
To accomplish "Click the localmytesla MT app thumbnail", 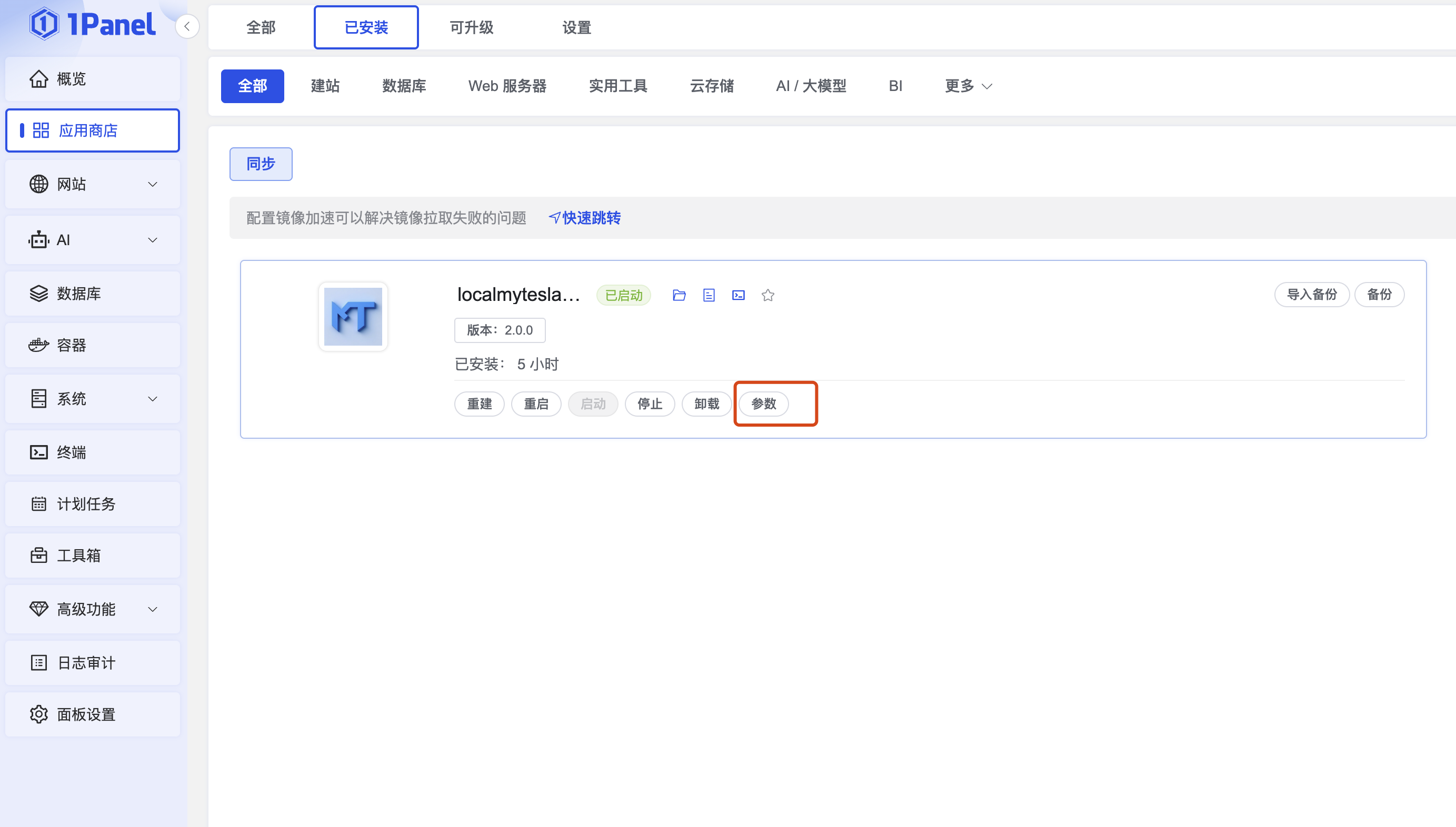I will 353,316.
